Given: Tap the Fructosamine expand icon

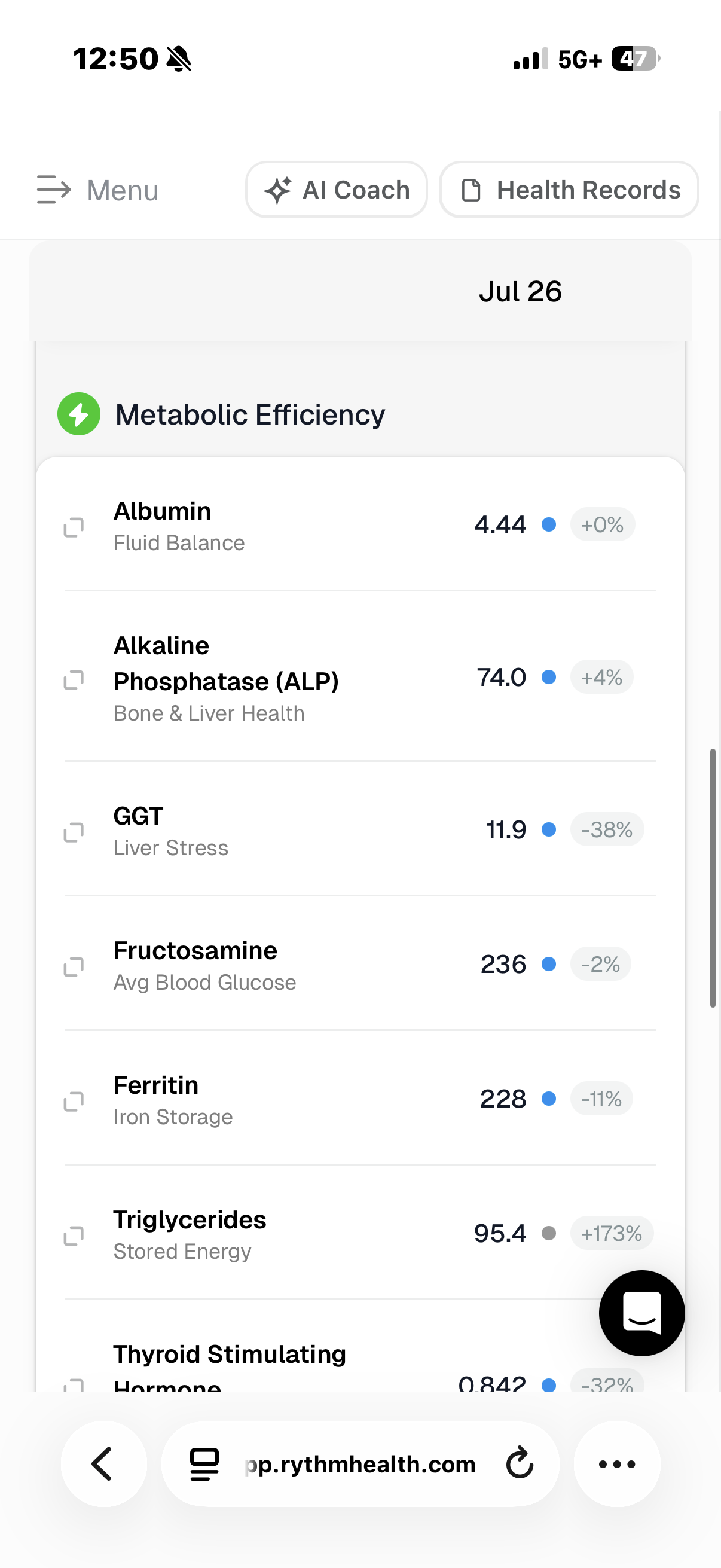Looking at the screenshot, I should (74, 966).
